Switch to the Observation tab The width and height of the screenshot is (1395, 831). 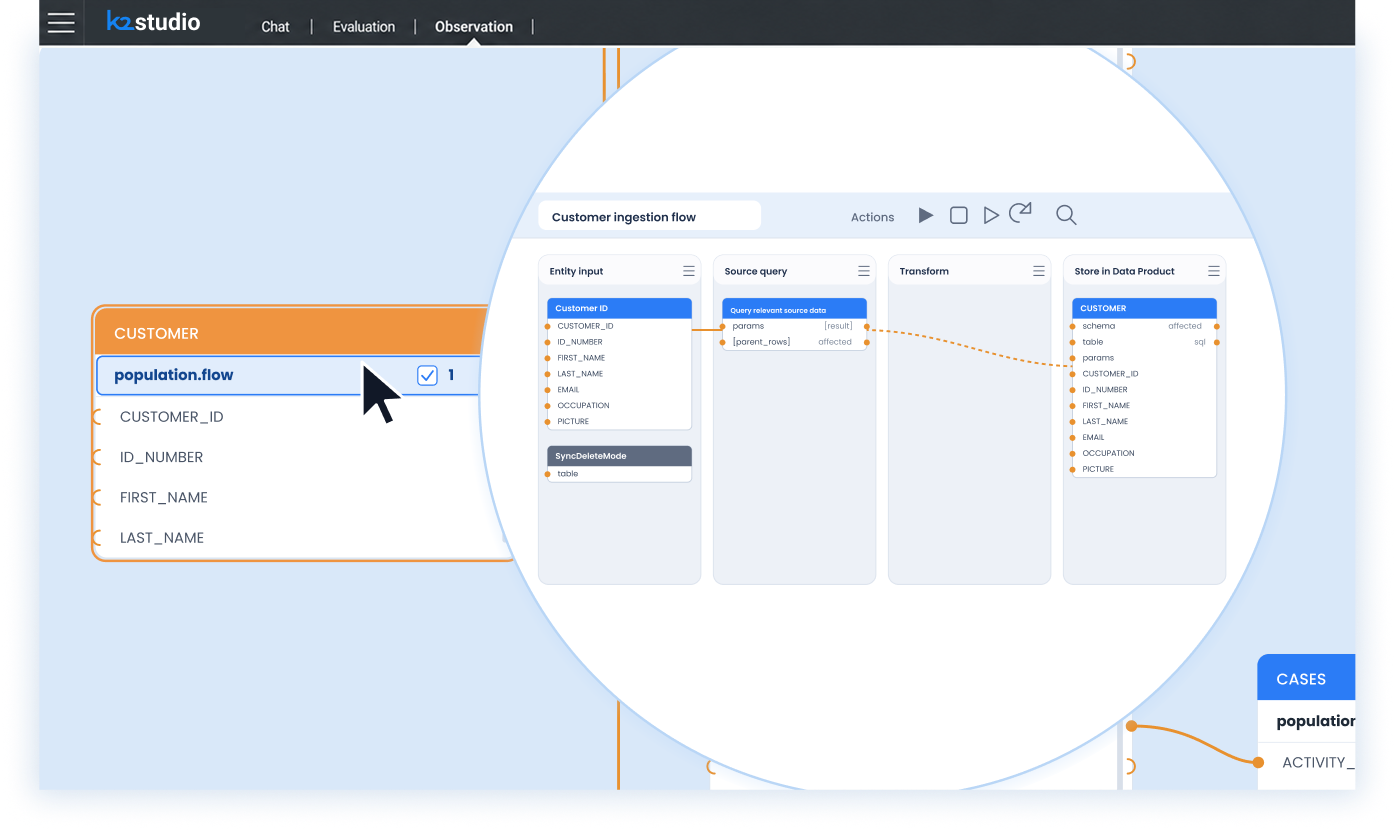(474, 27)
